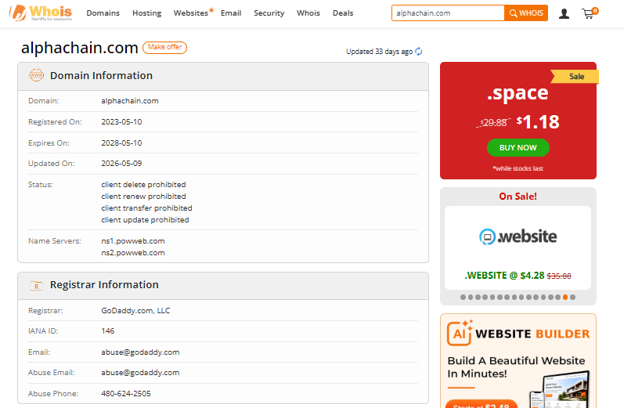The height and width of the screenshot is (408, 624).
Task: Click the Make offer button
Action: (x=165, y=47)
